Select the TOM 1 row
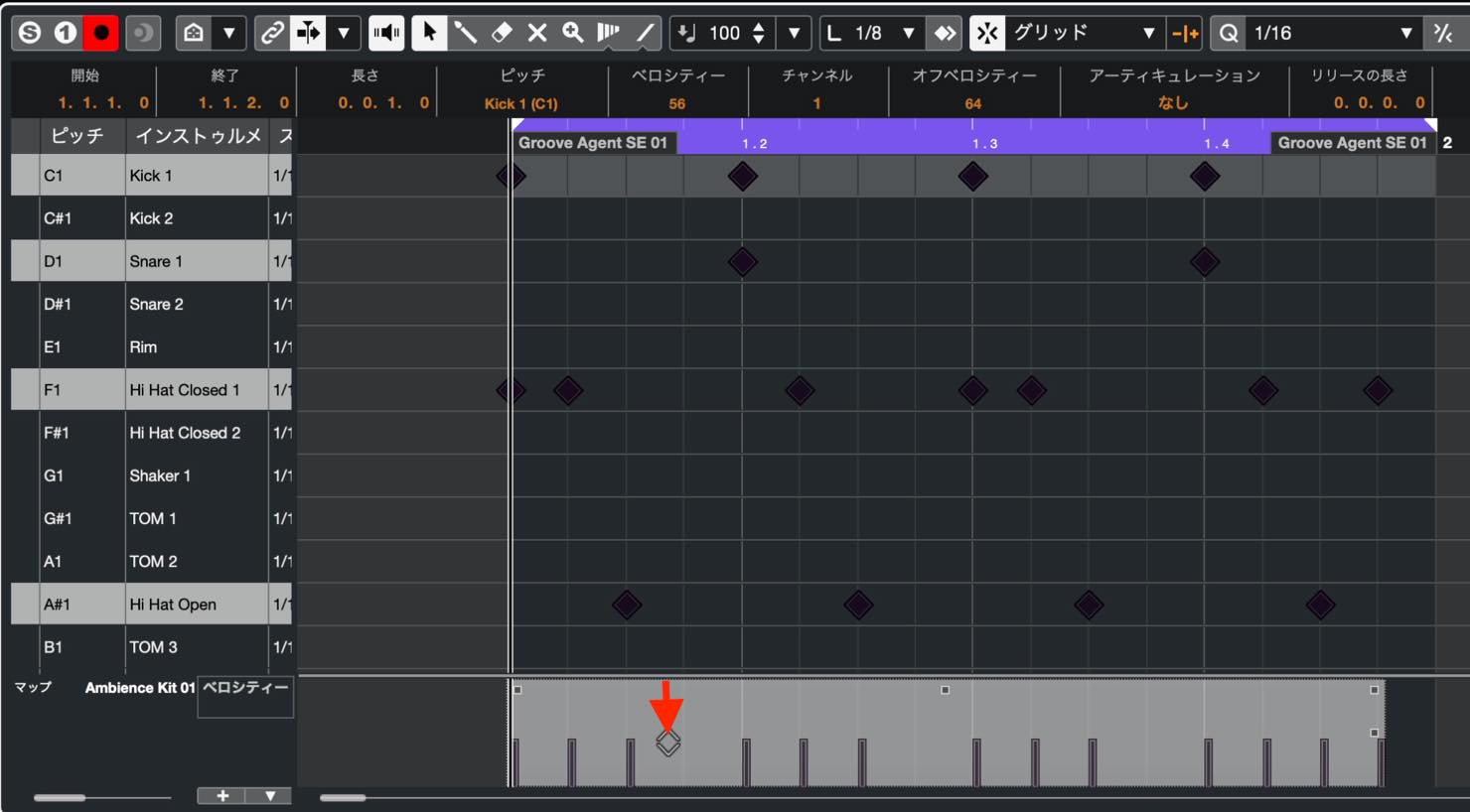The height and width of the screenshot is (812, 1470). (152, 518)
